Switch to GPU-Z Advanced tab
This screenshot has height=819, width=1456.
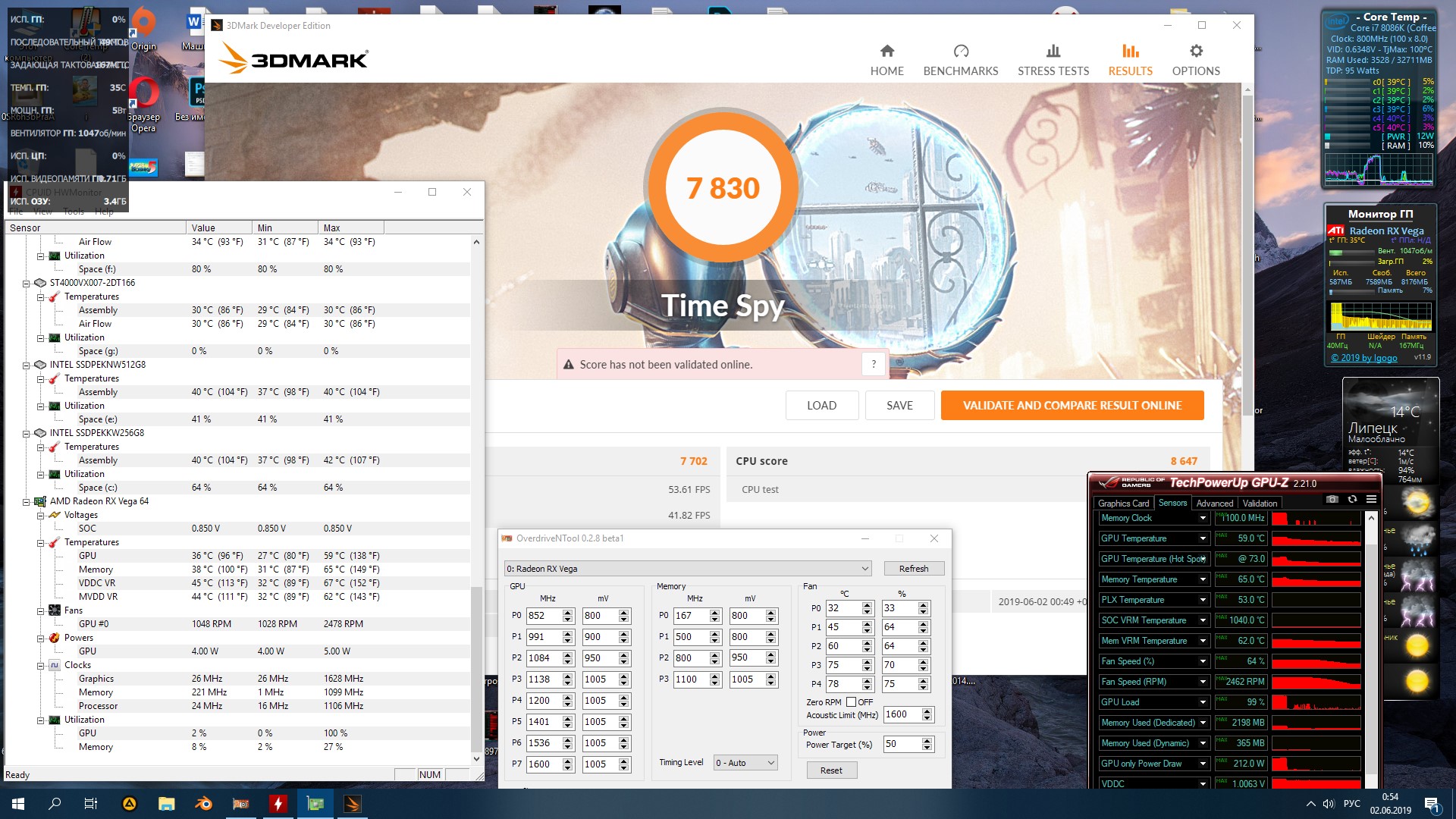pos(1214,504)
